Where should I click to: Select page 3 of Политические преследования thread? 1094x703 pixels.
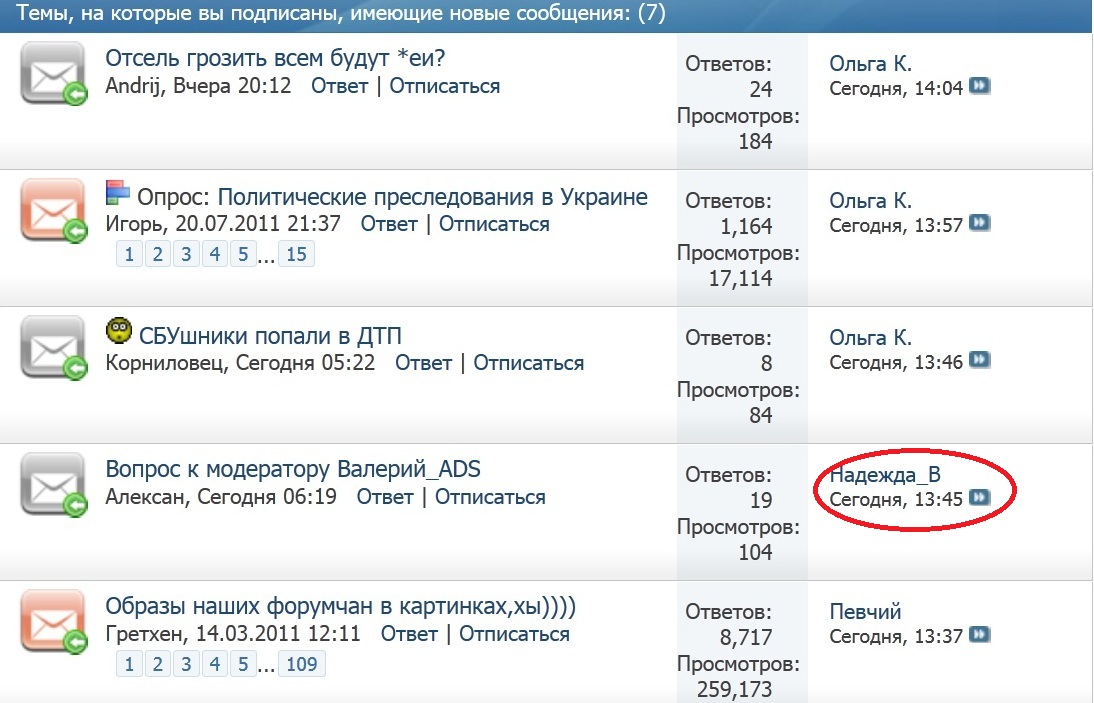point(185,254)
